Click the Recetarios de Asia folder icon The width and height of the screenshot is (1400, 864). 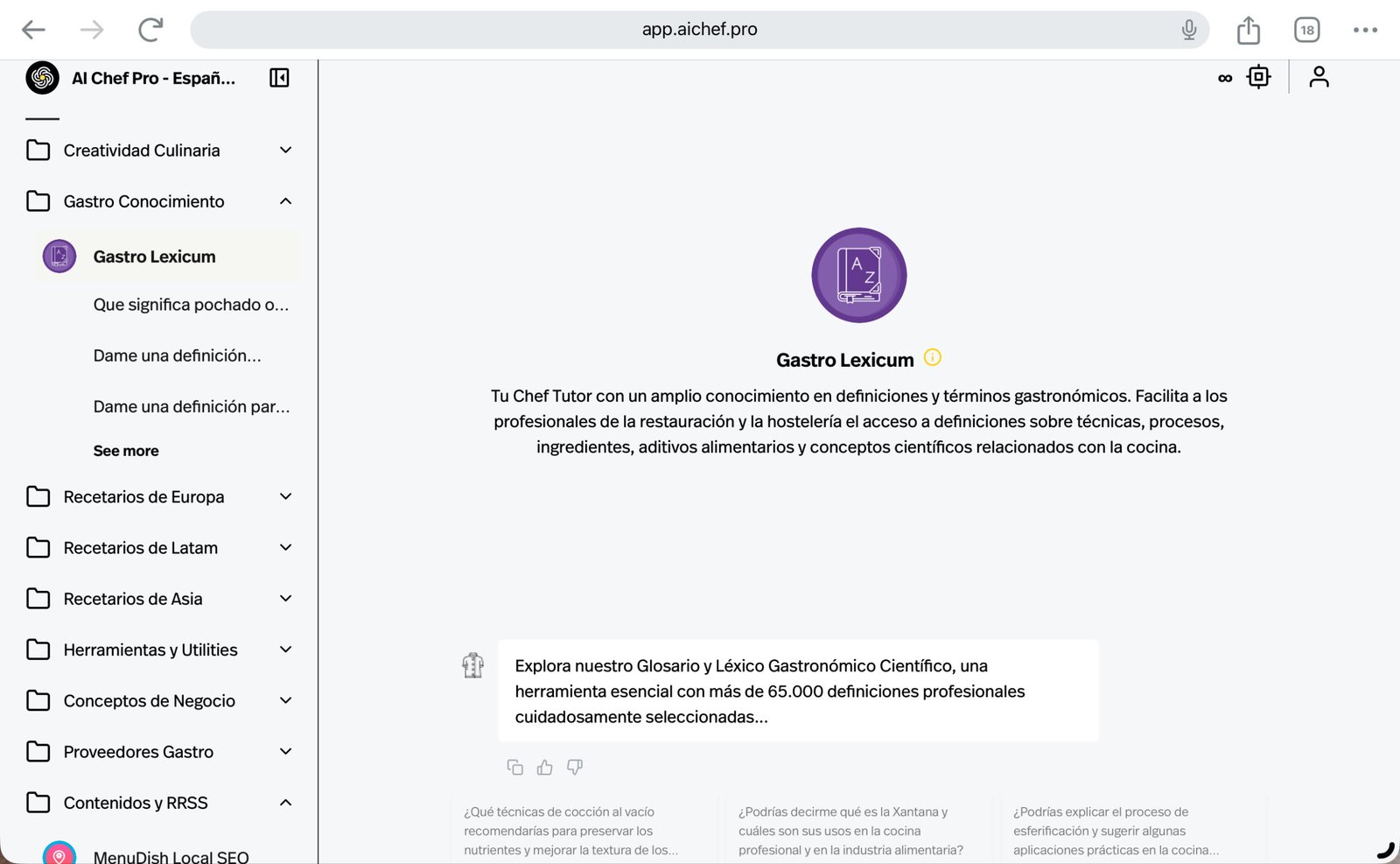click(38, 599)
